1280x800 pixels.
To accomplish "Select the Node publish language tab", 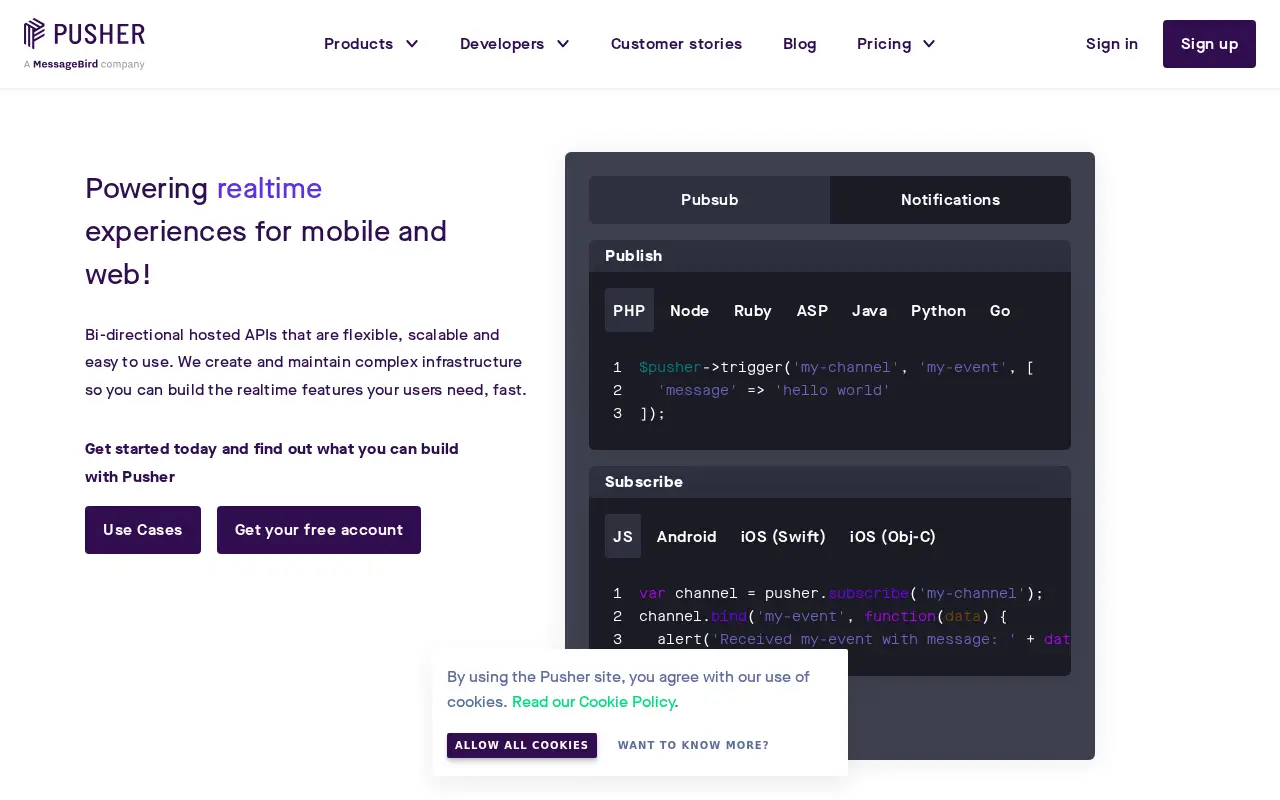I will 689,310.
